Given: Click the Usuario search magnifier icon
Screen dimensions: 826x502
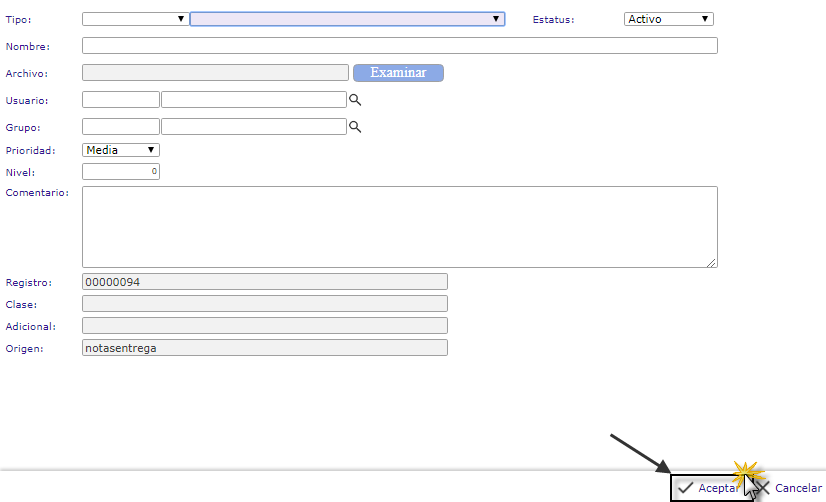Looking at the screenshot, I should click(354, 100).
